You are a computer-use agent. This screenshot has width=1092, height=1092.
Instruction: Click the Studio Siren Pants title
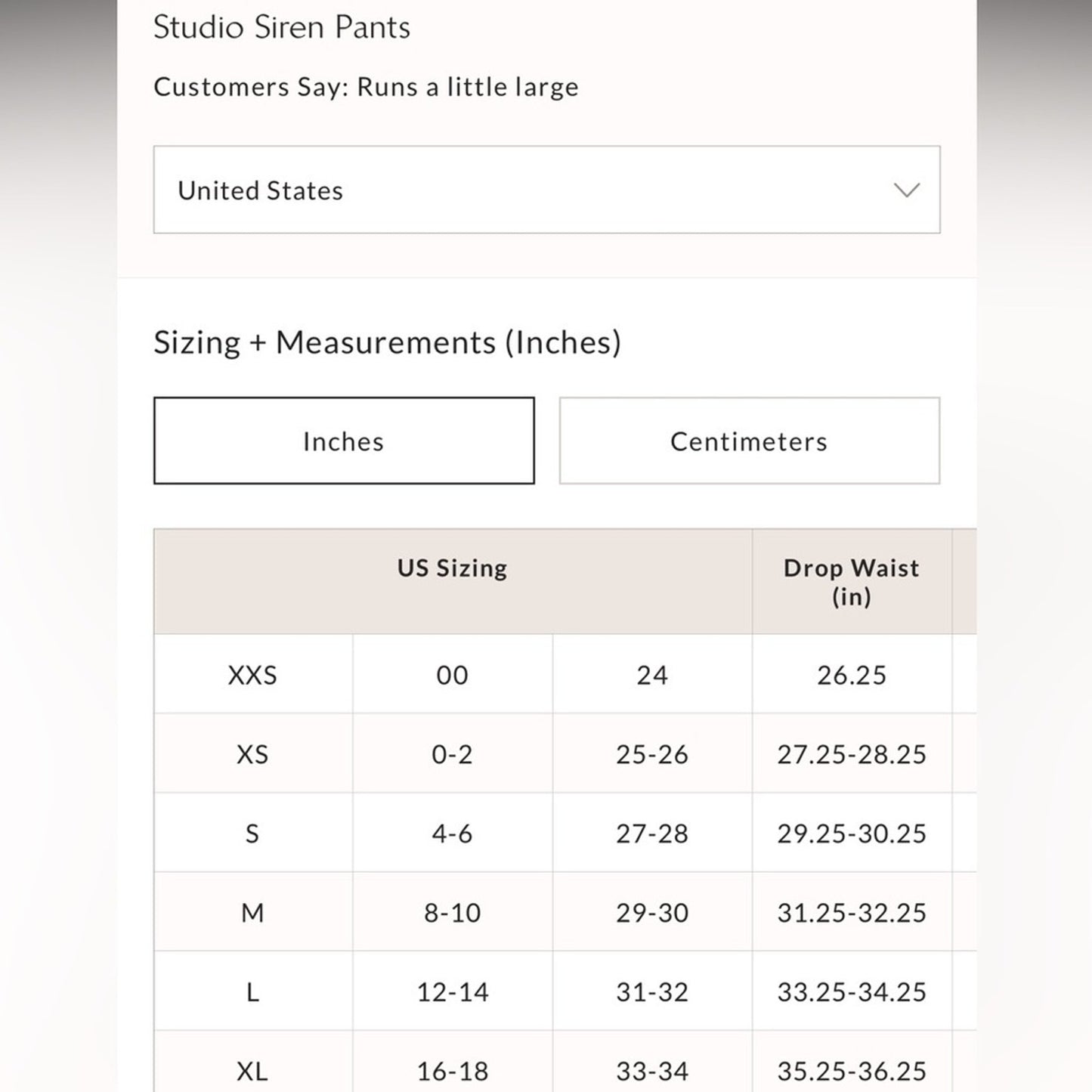pyautogui.click(x=282, y=27)
